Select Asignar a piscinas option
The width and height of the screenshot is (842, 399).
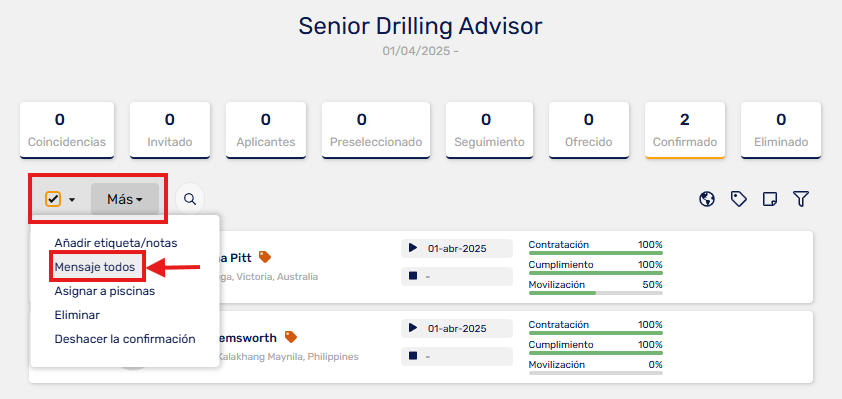pos(105,291)
